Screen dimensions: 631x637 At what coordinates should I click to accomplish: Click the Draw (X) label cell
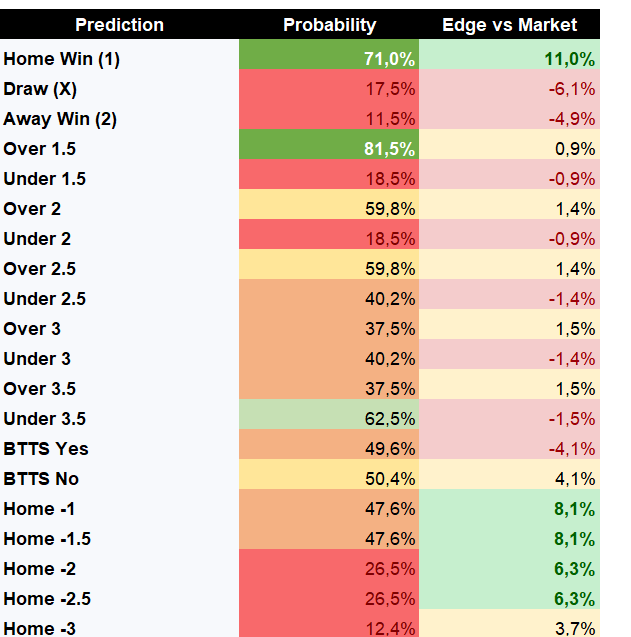119,89
